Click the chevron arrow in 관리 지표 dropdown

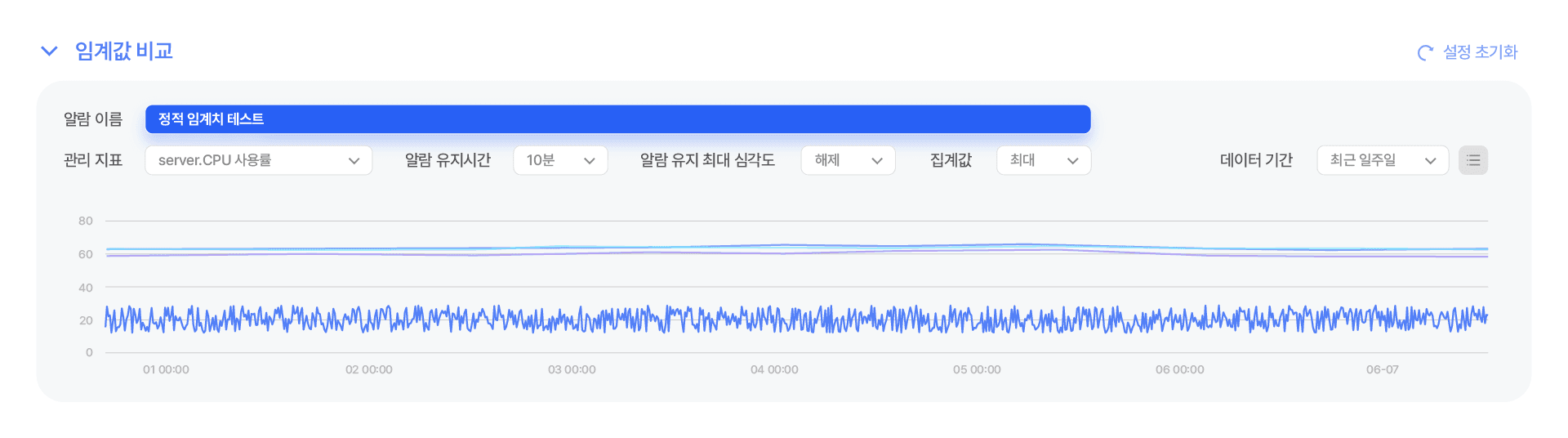click(354, 161)
